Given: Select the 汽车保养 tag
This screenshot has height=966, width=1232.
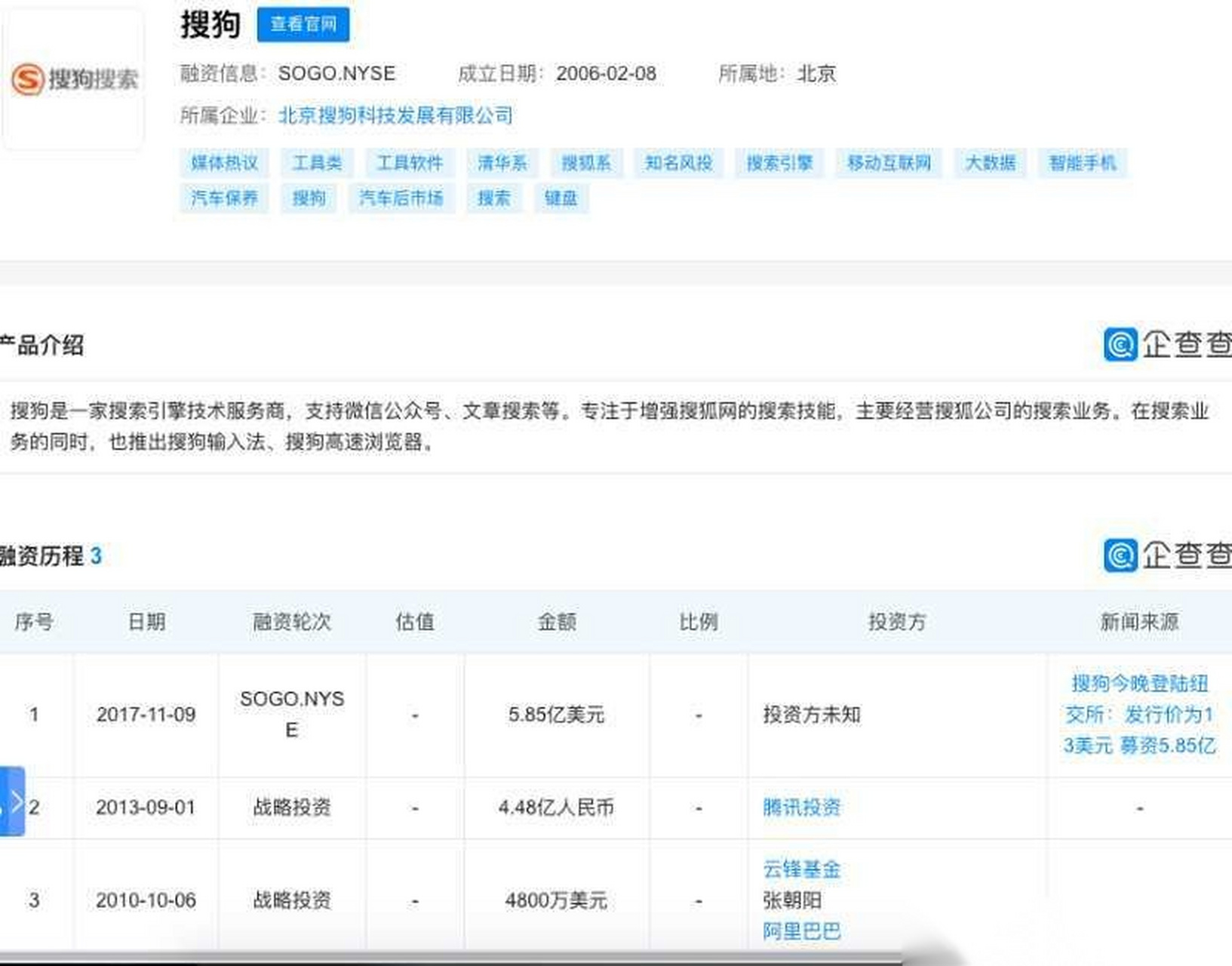Looking at the screenshot, I should click(224, 198).
